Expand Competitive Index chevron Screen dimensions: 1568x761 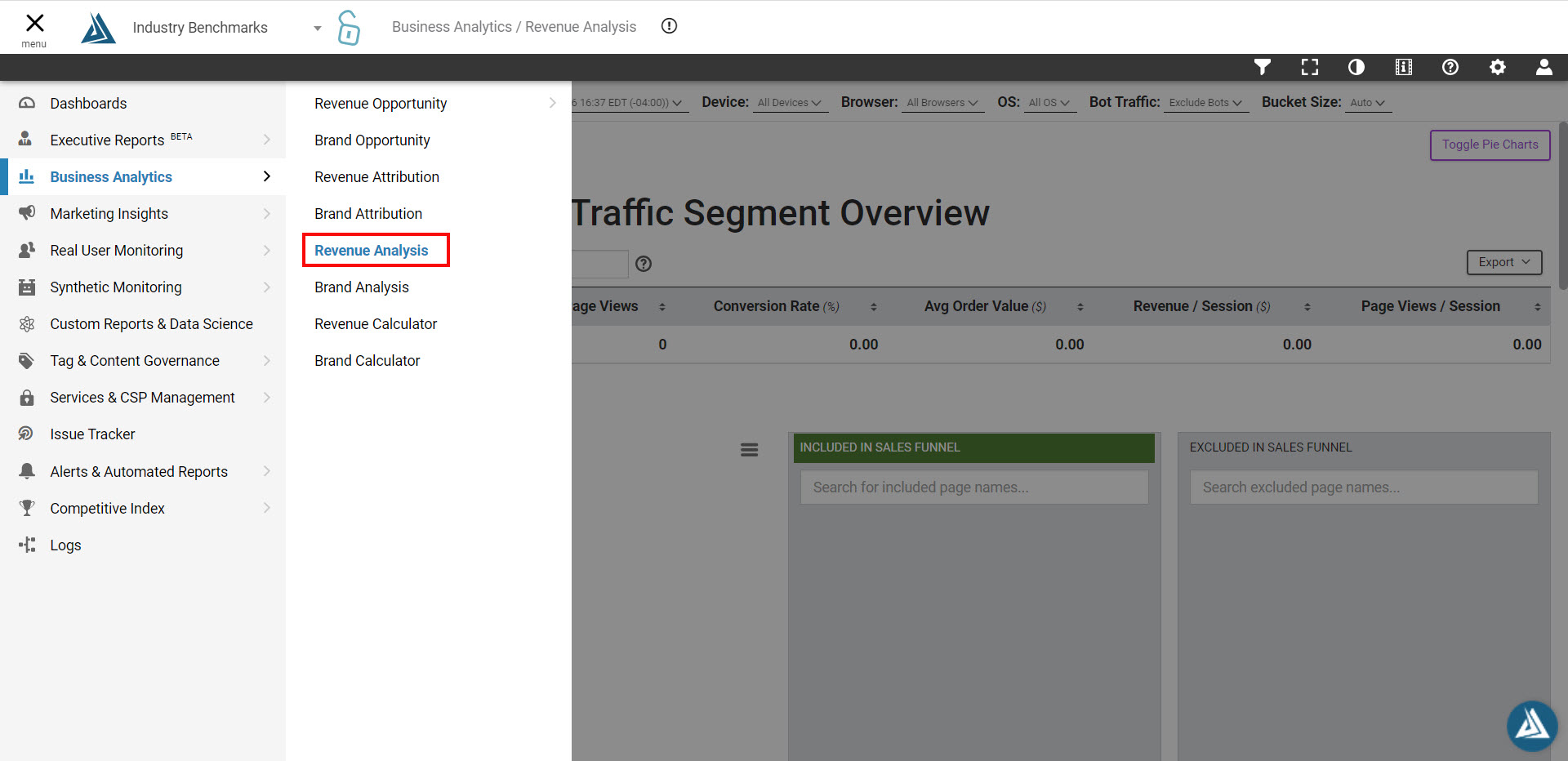[267, 508]
